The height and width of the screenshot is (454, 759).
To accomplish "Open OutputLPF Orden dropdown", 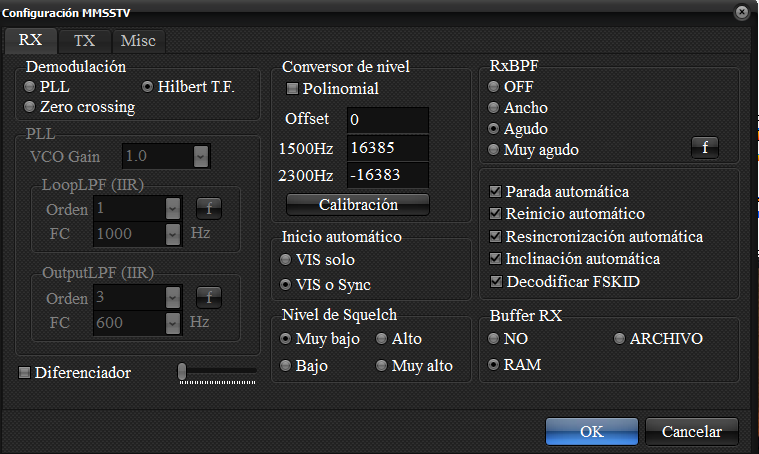I will tap(173, 297).
